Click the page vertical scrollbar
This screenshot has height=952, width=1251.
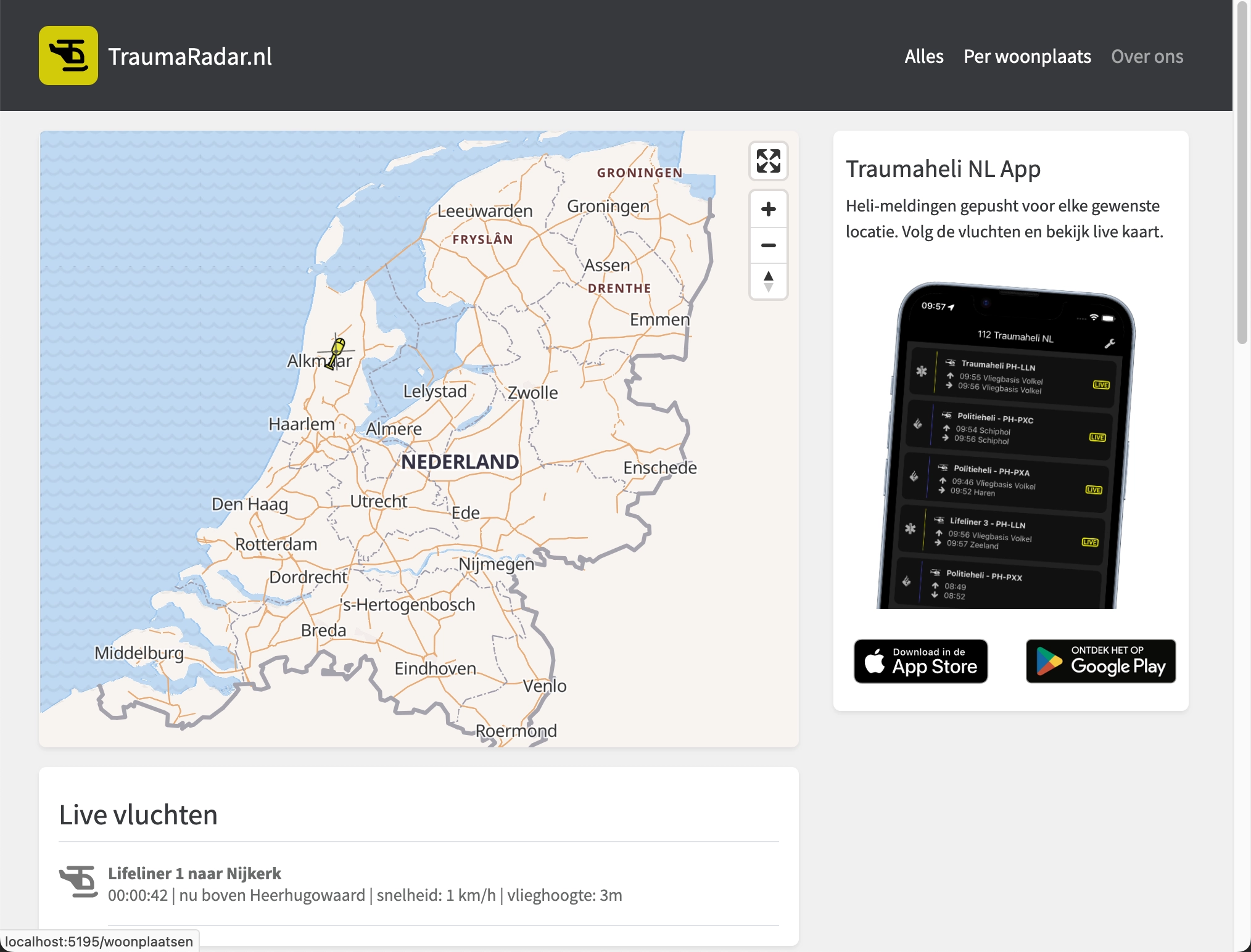pyautogui.click(x=1242, y=173)
